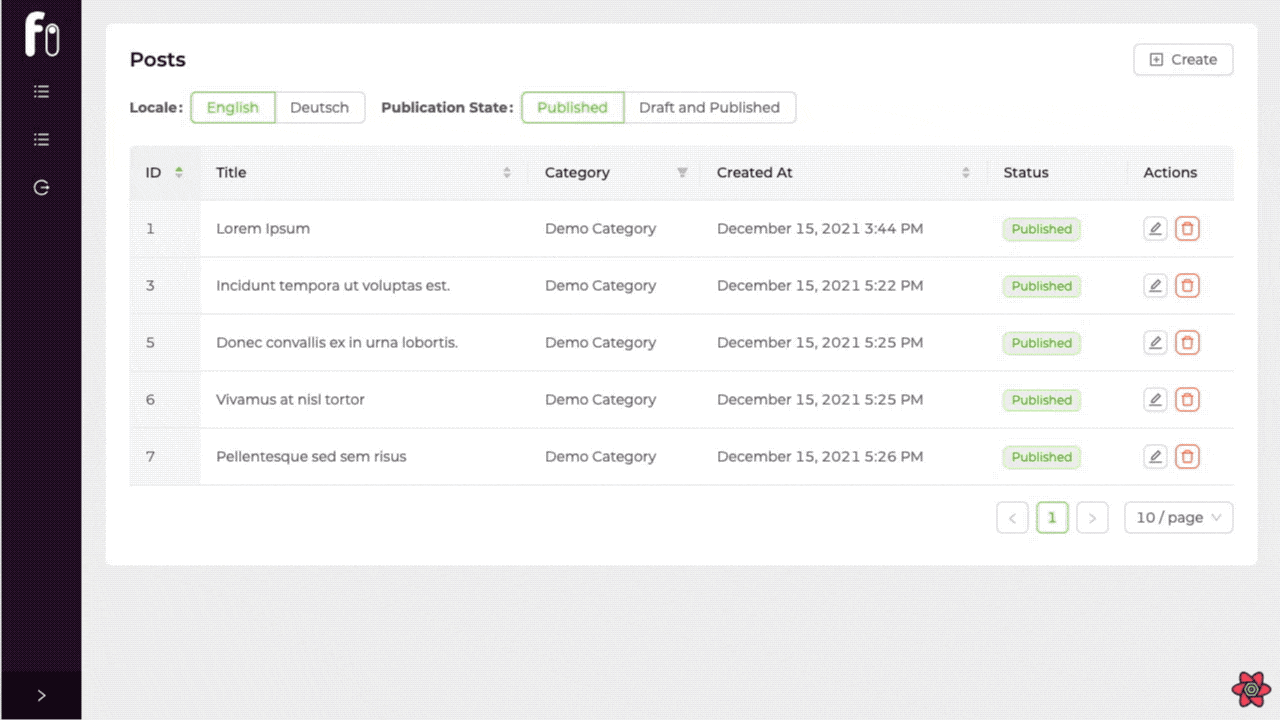Open the second list icon in sidebar
1280x720 pixels.
pos(41,140)
